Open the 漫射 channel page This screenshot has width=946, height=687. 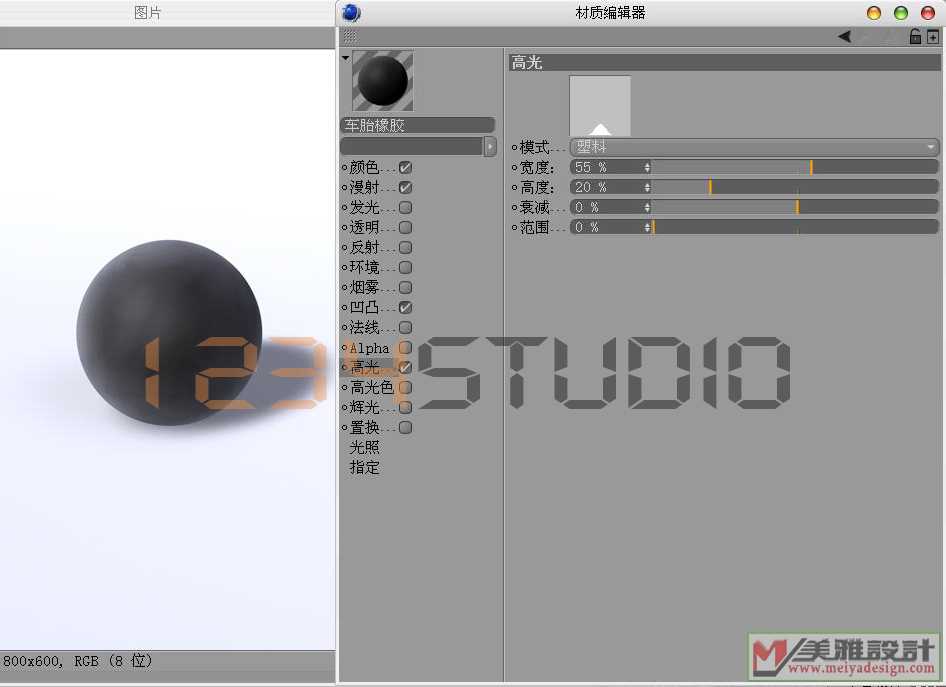pos(364,187)
